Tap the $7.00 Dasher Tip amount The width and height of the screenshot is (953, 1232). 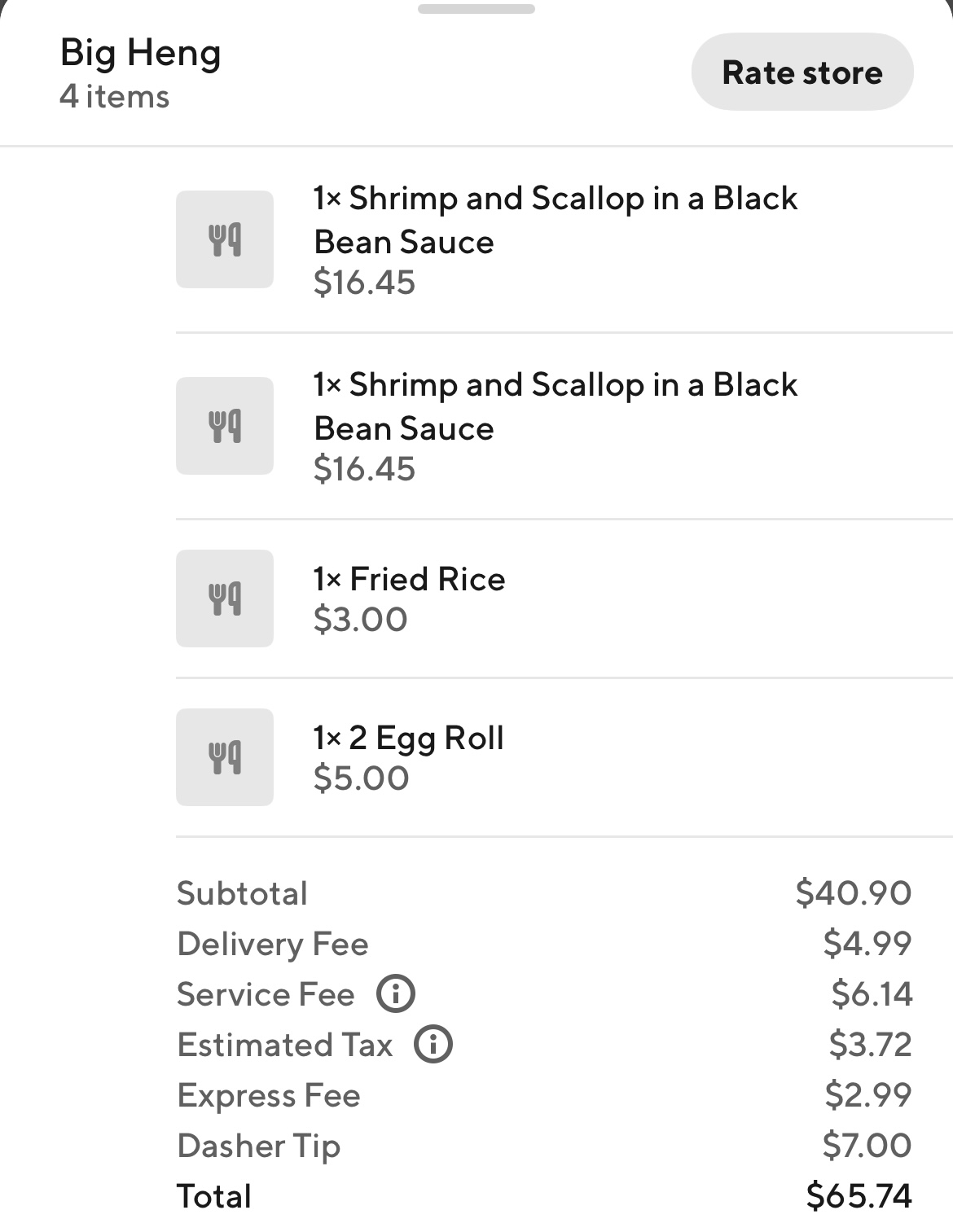pyautogui.click(x=867, y=1145)
